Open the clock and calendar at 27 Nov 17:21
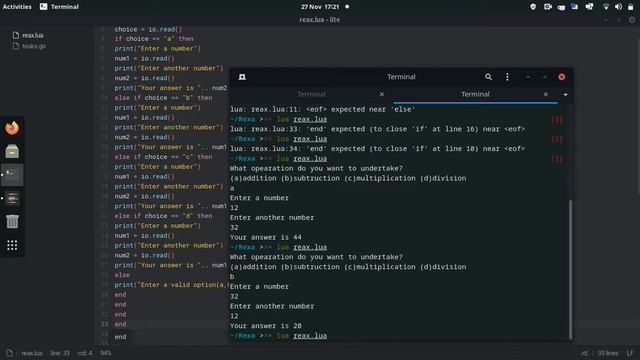 coord(320,7)
